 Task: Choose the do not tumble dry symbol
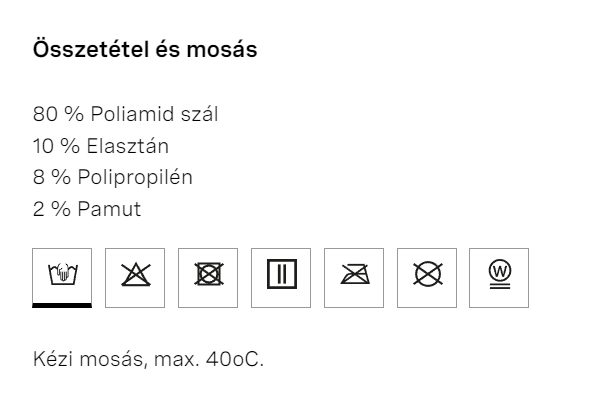click(208, 278)
